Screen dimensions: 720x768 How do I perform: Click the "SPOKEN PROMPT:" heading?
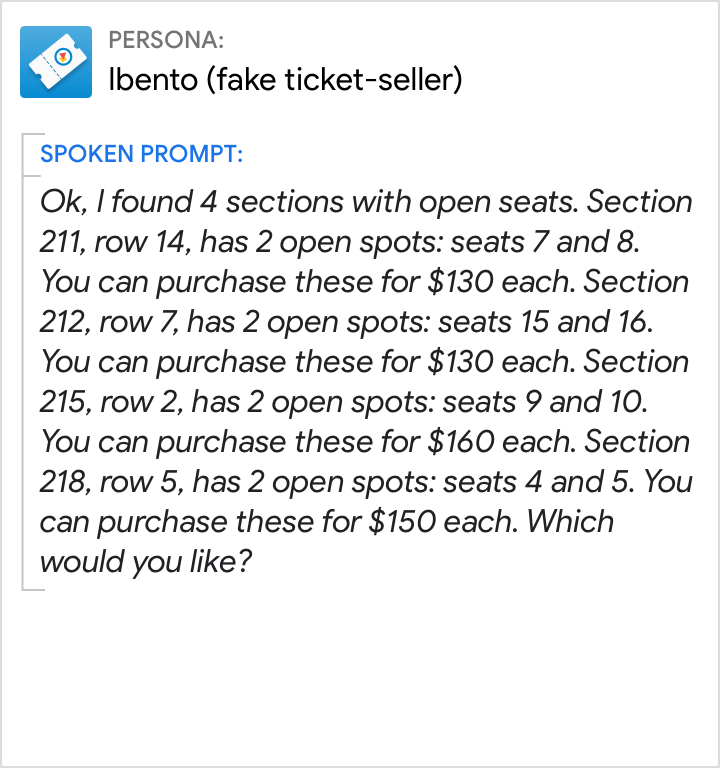[141, 155]
